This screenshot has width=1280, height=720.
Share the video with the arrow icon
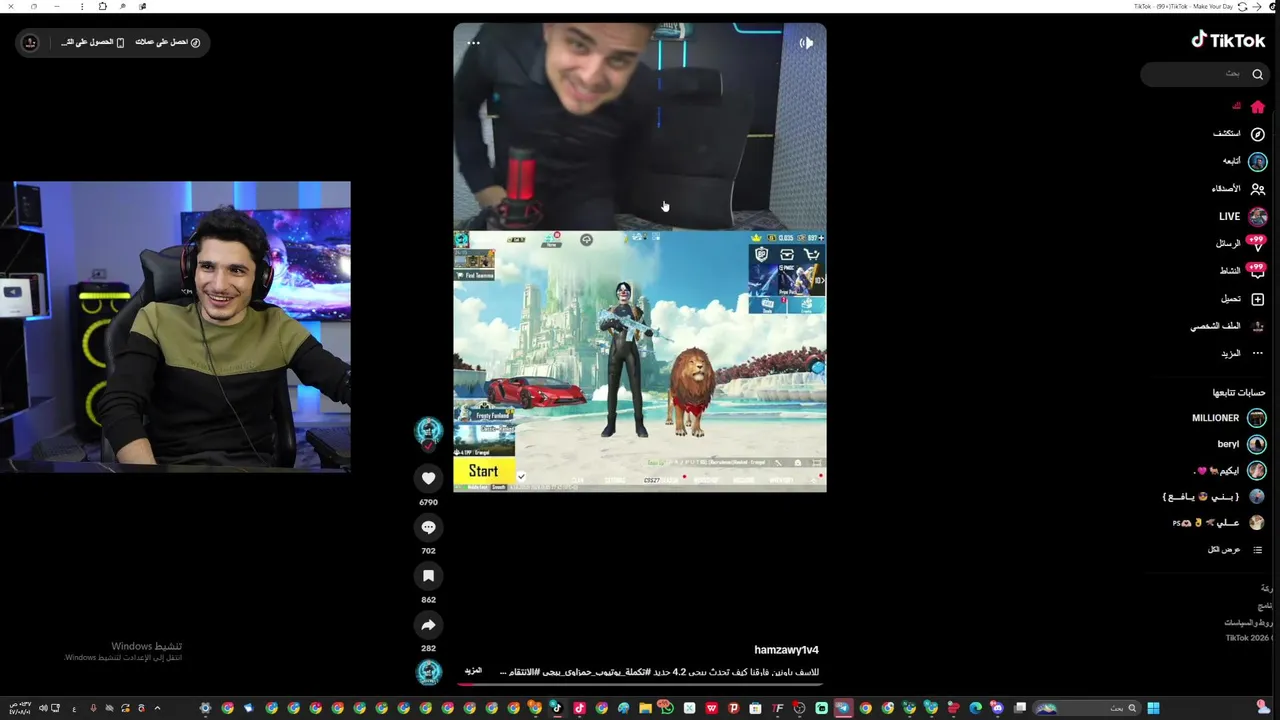tap(428, 625)
